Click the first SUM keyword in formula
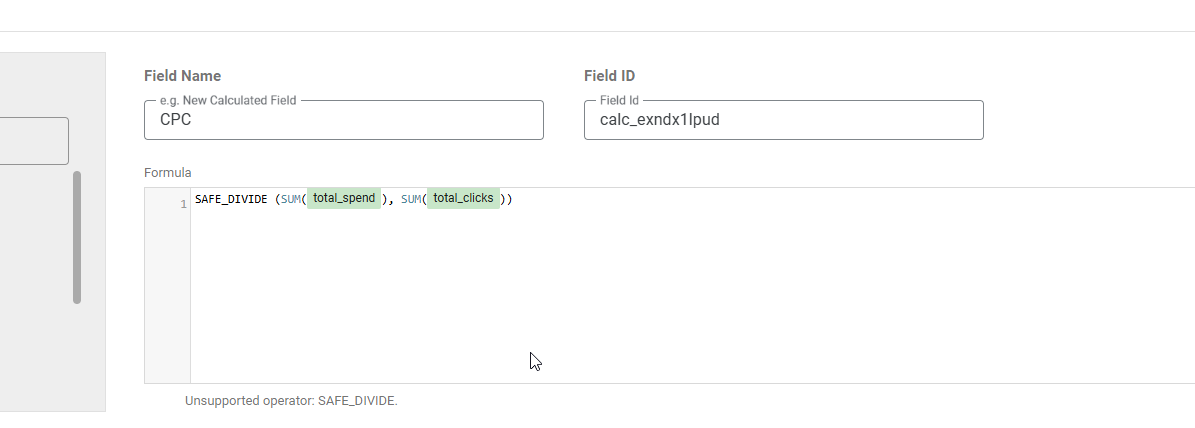1195x428 pixels. point(290,199)
